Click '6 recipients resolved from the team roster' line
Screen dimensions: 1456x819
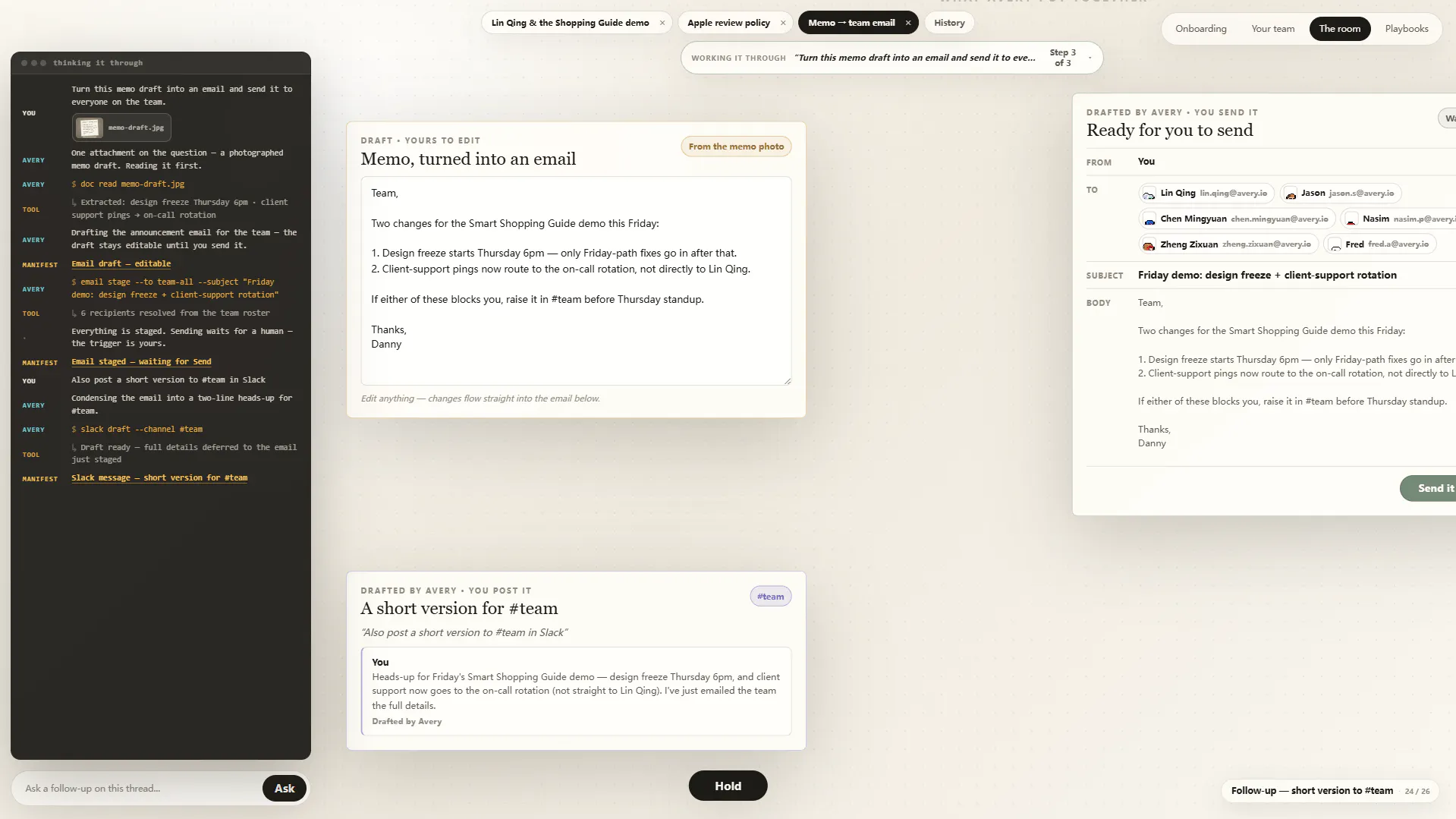171,313
